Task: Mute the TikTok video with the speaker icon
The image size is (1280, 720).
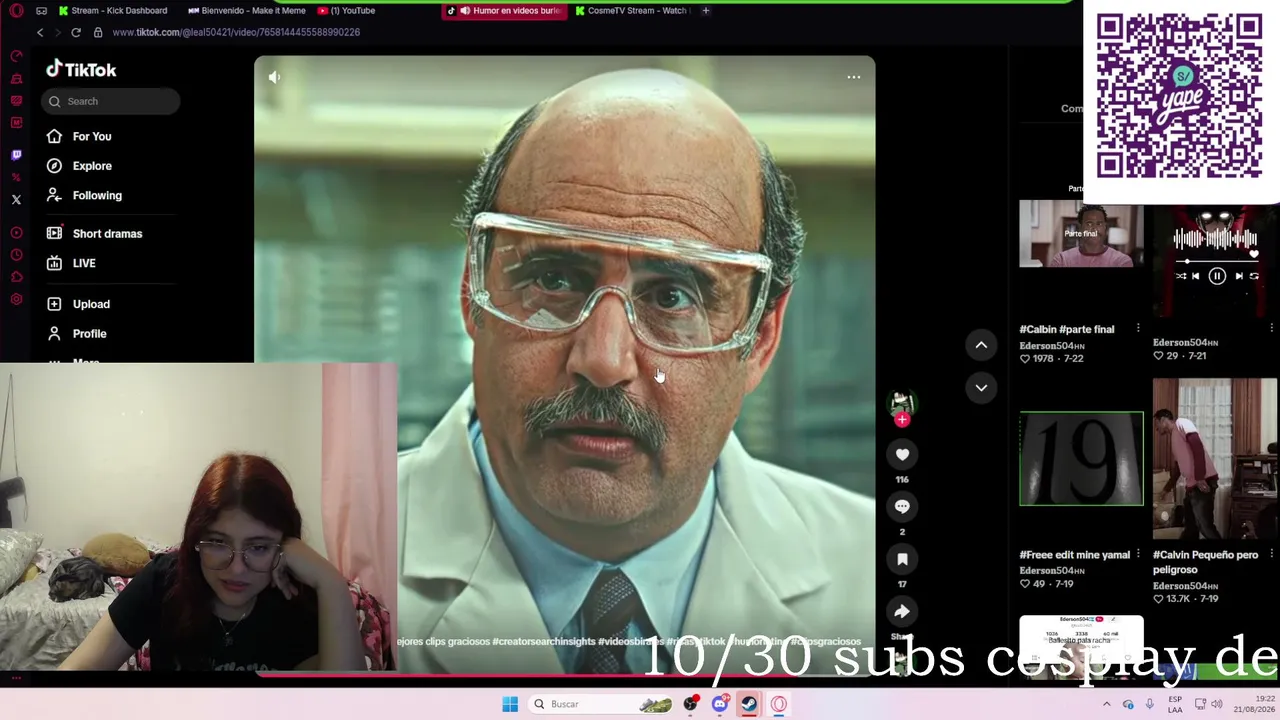Action: (274, 77)
